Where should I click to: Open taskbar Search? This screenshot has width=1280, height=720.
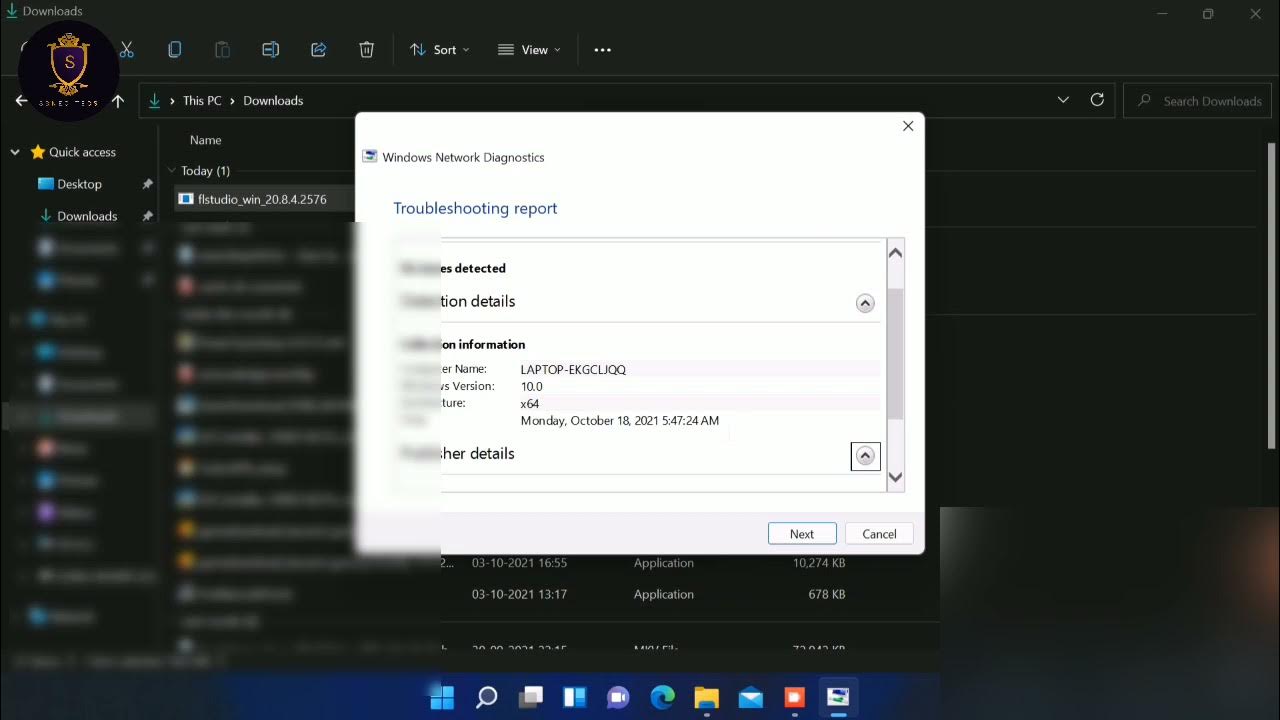486,697
